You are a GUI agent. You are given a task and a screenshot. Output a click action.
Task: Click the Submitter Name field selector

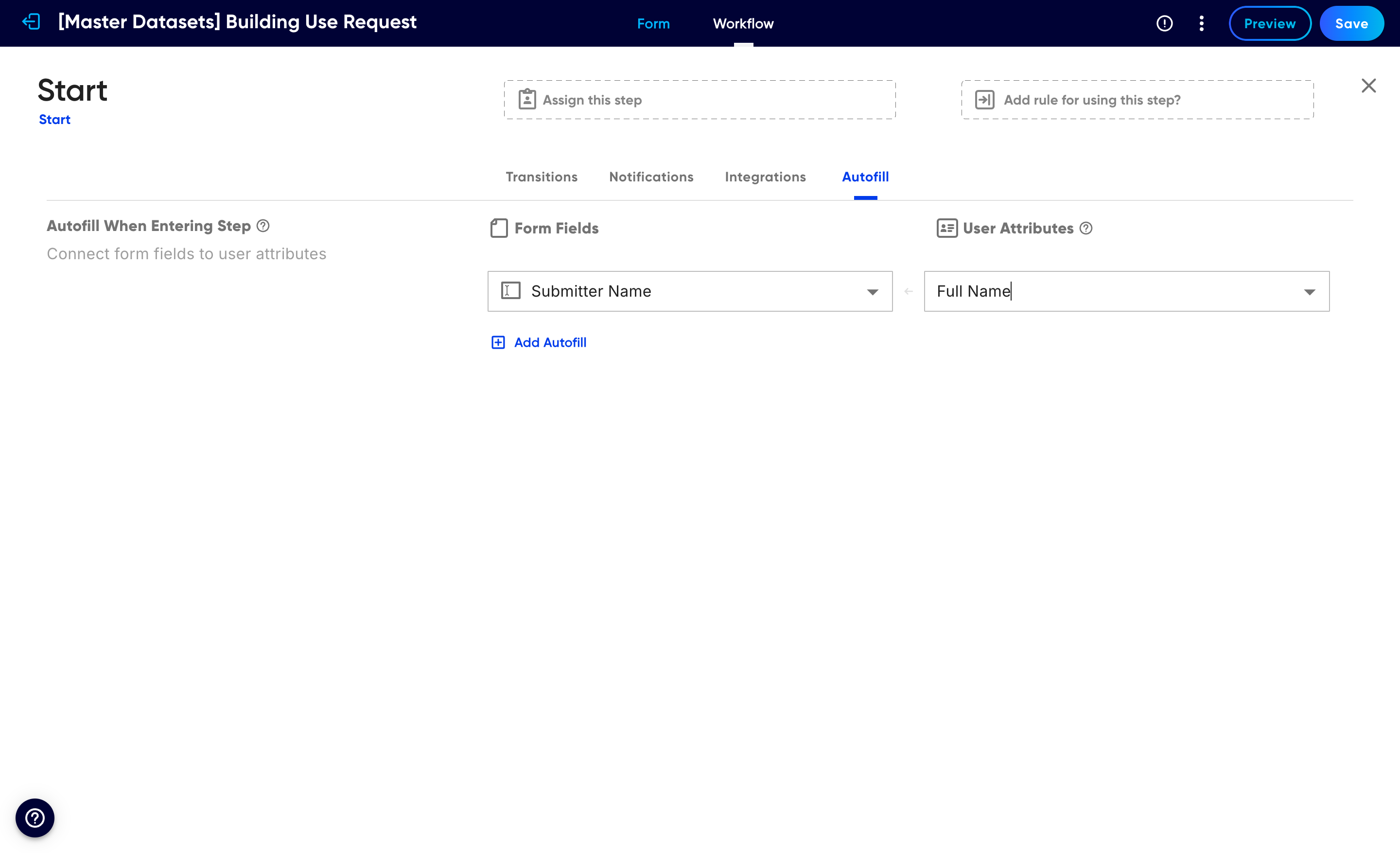coord(690,291)
